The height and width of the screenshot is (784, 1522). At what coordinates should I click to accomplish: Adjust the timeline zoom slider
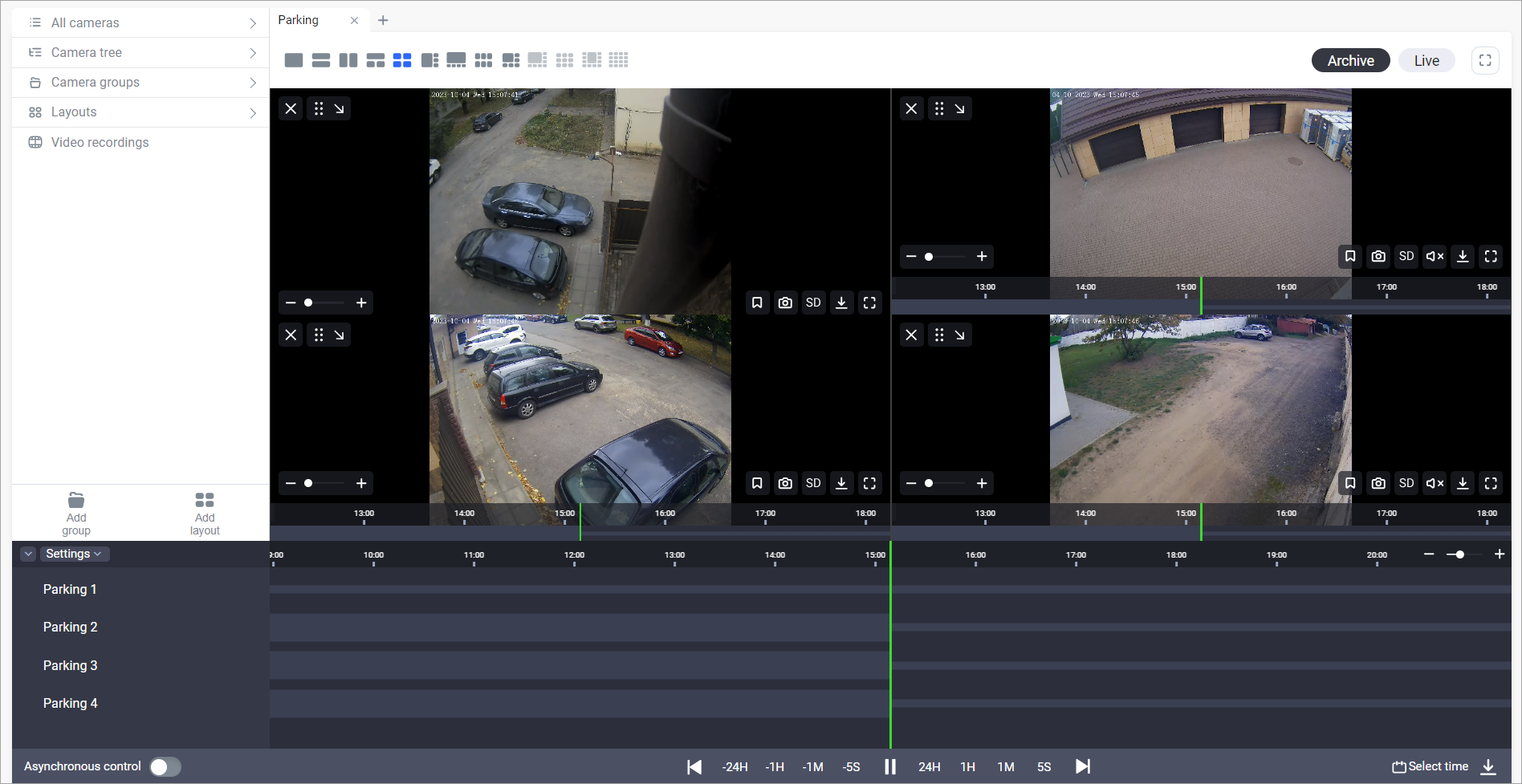[x=1459, y=554]
